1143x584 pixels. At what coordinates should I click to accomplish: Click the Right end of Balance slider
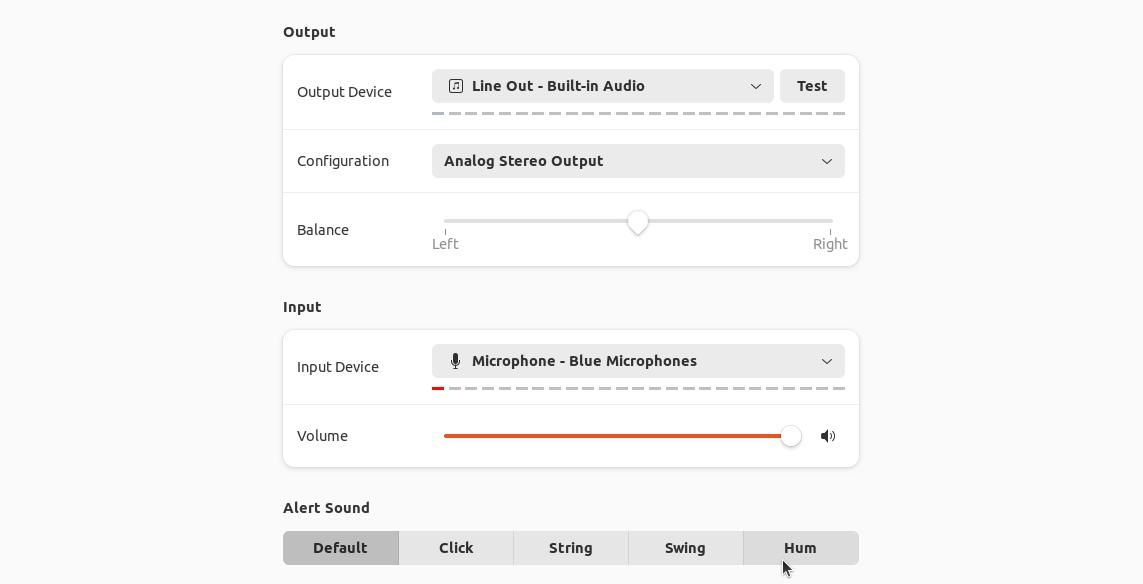[830, 221]
